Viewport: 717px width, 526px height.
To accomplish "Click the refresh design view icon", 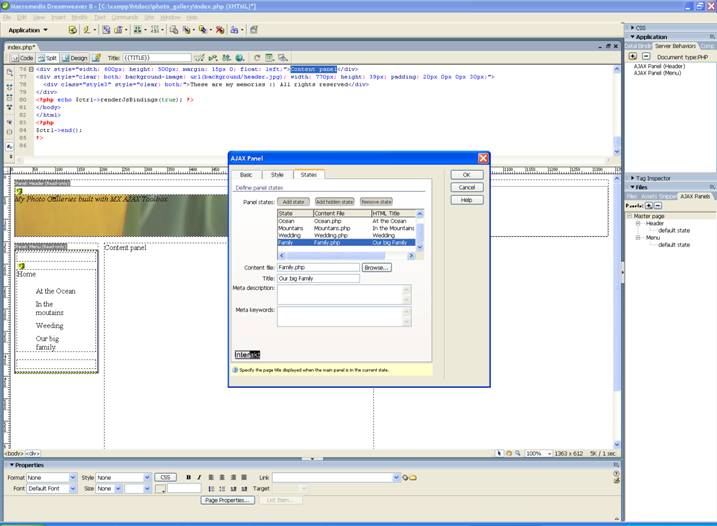I will click(x=257, y=58).
